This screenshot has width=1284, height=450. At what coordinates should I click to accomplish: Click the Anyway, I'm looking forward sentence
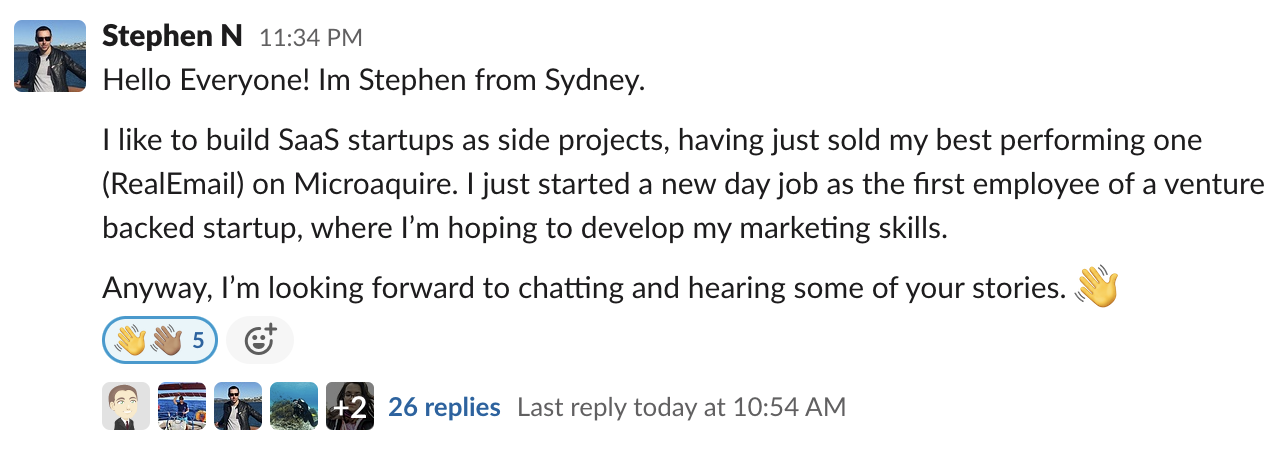(582, 289)
